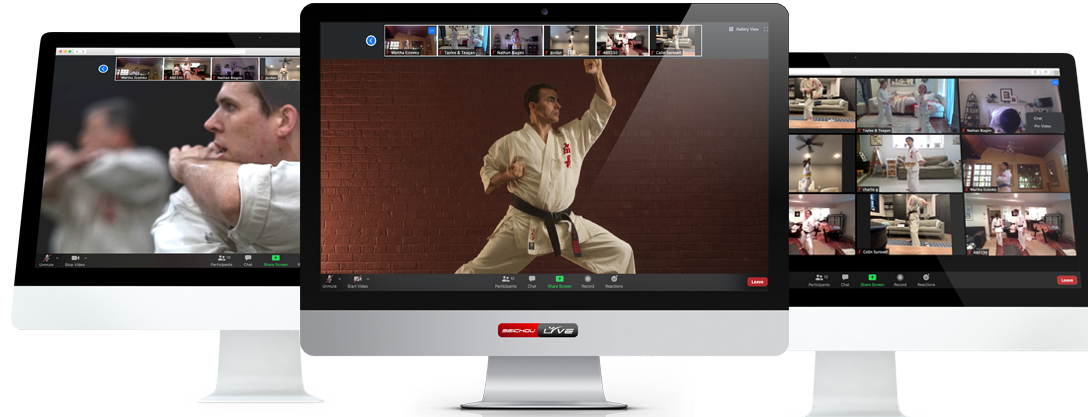Choose Pin Video in Nathan's tile menu
This screenshot has width=1088, height=417.
tap(1042, 126)
